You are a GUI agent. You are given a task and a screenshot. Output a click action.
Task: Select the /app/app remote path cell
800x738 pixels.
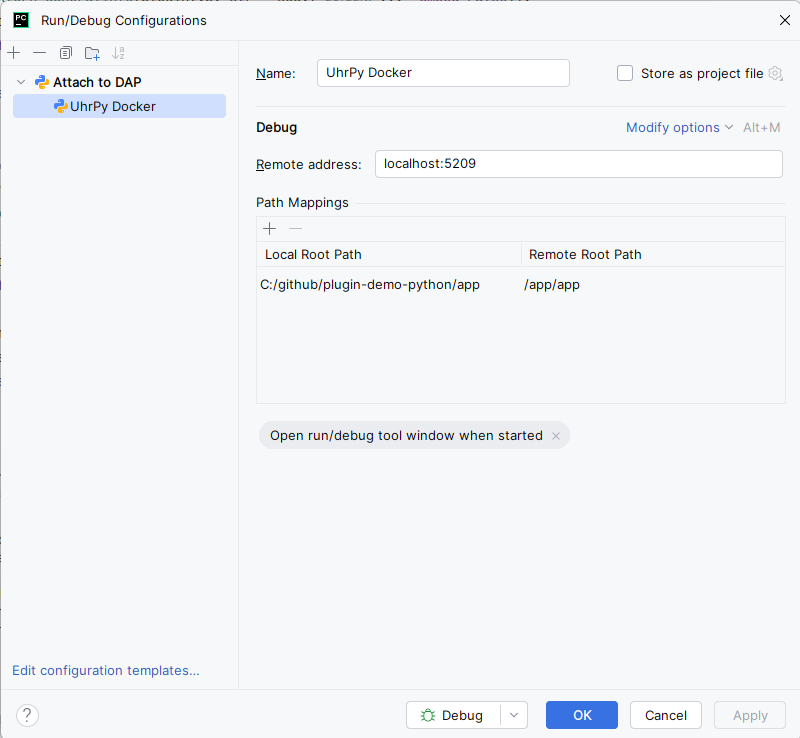(x=653, y=284)
